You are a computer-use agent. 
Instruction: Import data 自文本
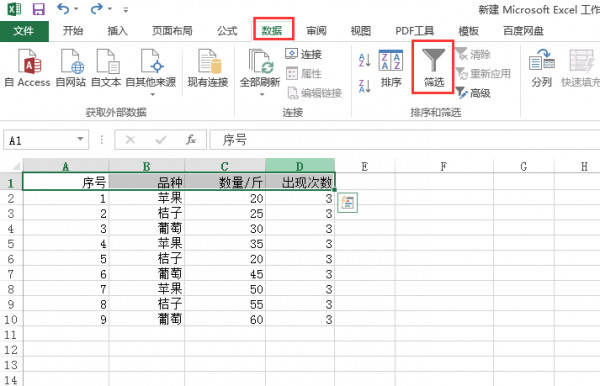pyautogui.click(x=106, y=68)
